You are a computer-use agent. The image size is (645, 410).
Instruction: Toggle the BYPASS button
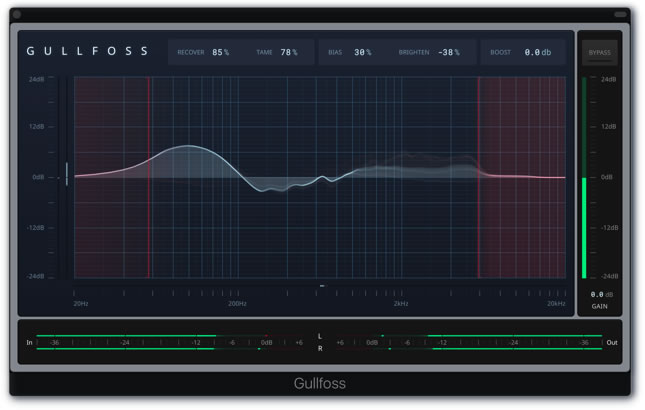[599, 53]
